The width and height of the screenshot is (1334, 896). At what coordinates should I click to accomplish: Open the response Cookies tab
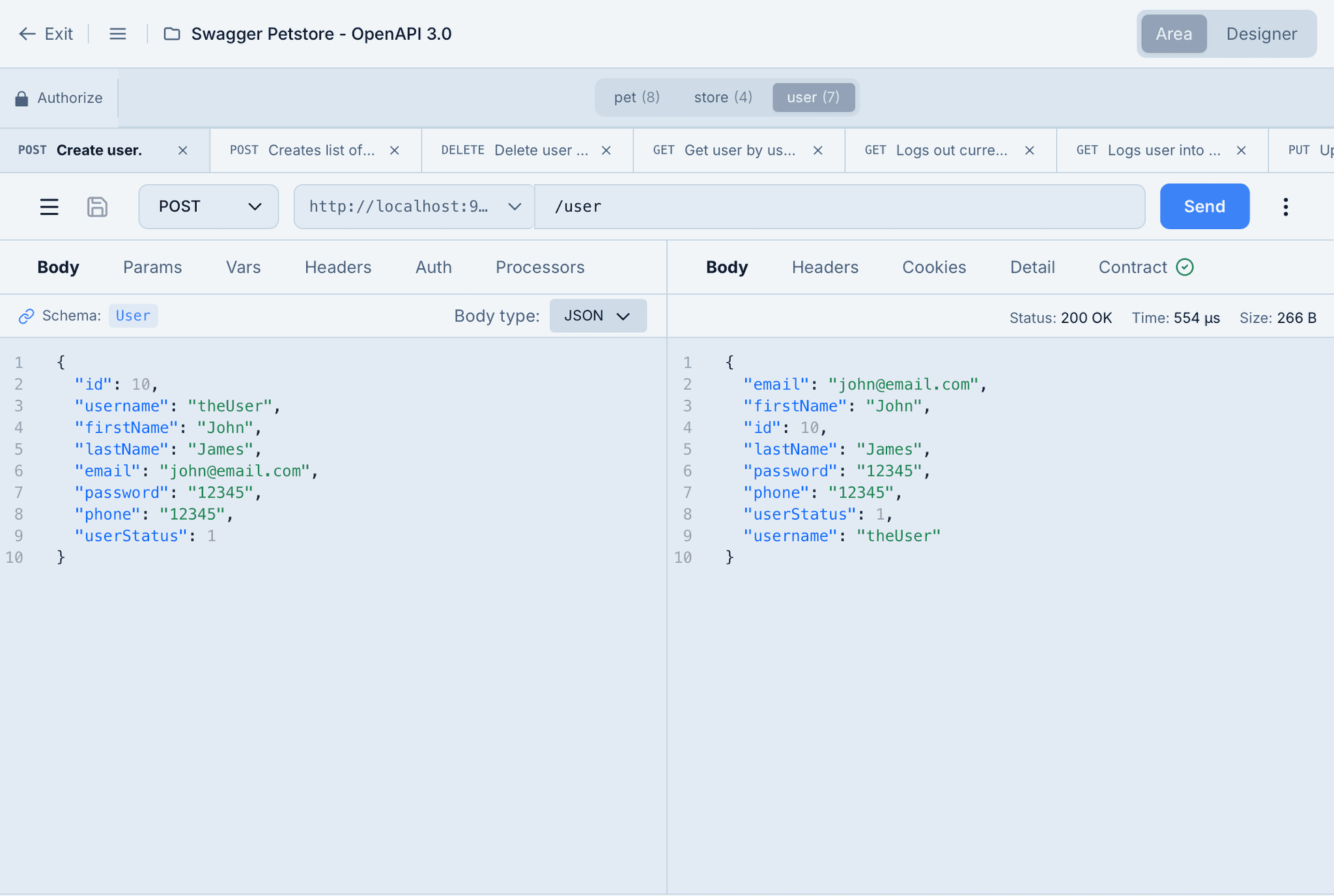[933, 268]
